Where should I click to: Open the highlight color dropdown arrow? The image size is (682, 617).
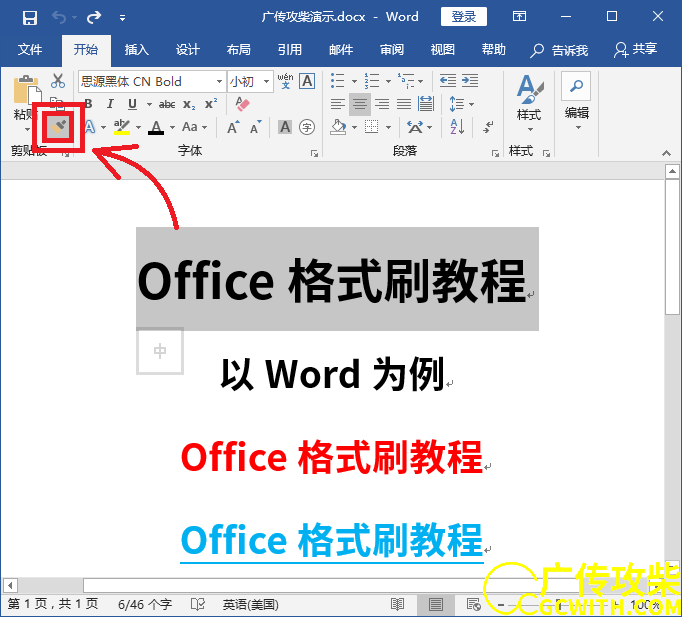click(x=138, y=127)
